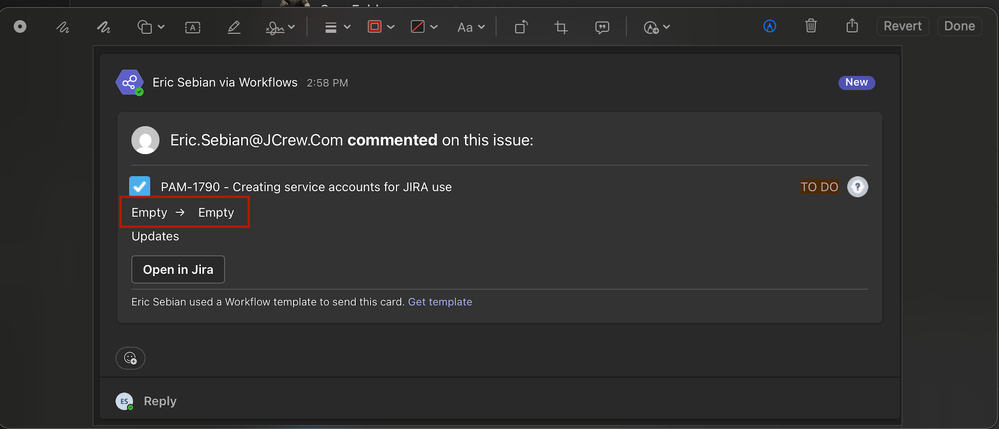The width and height of the screenshot is (999, 429).
Task: Open the Fill Color picker
Action: click(x=424, y=27)
